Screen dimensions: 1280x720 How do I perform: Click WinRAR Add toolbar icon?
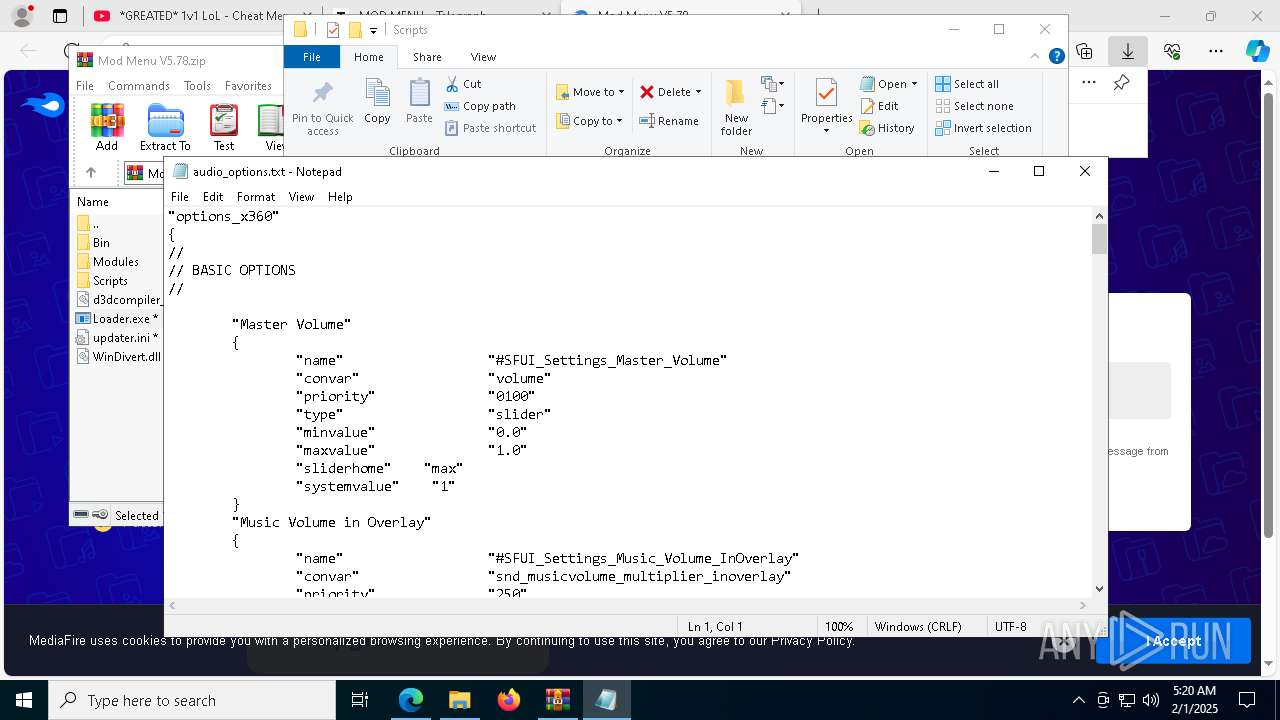(x=107, y=127)
